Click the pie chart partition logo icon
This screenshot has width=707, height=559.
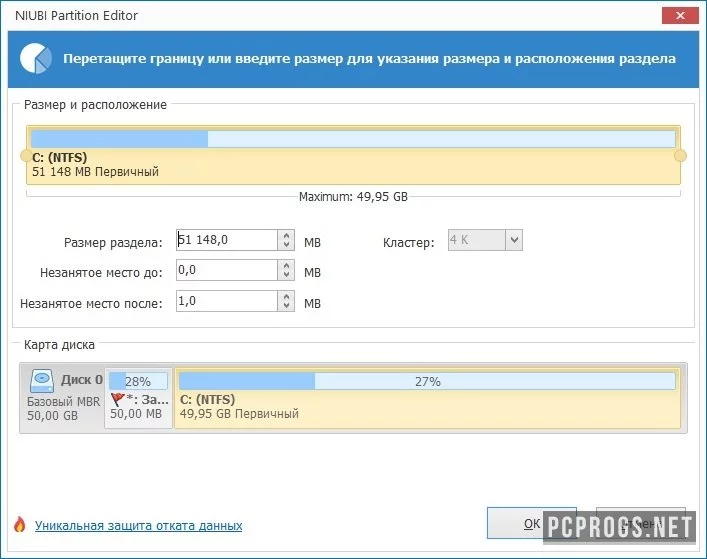(x=36, y=59)
